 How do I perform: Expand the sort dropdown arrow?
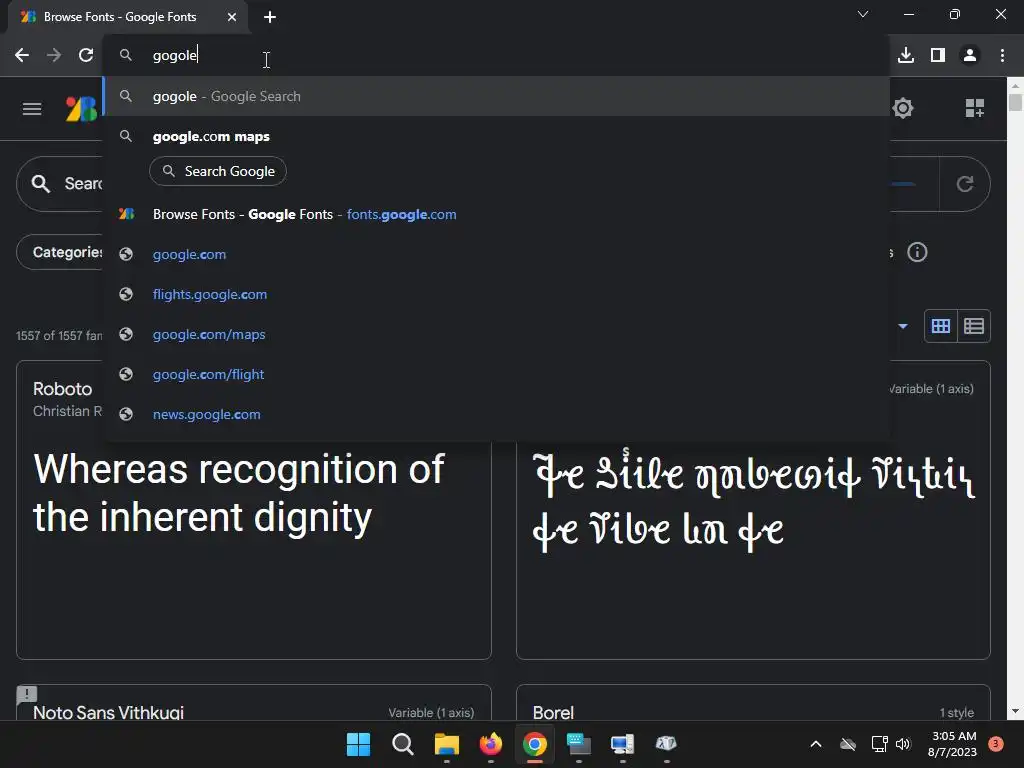[x=903, y=326]
